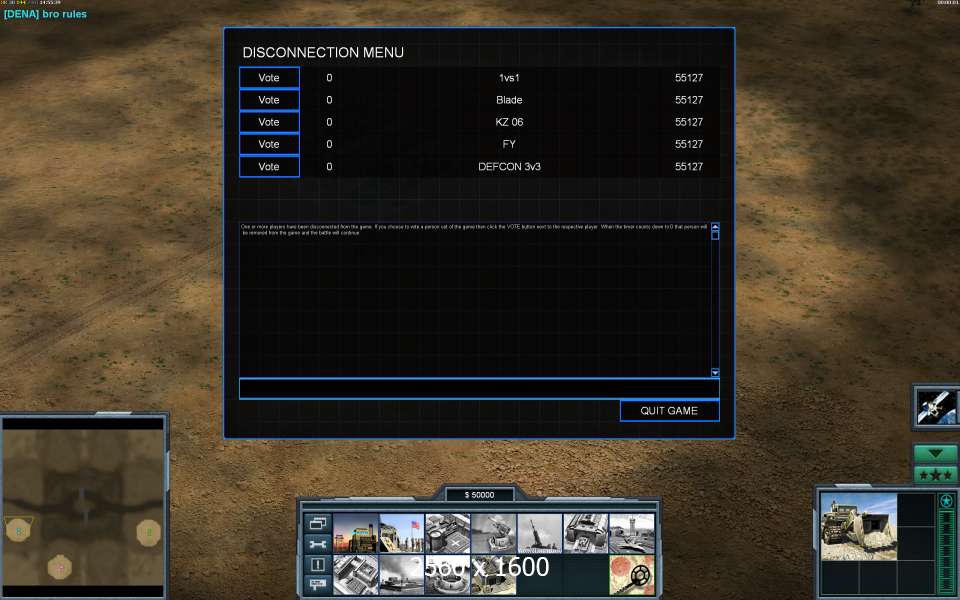This screenshot has height=600, width=960.
Task: Click the green down-arrow button
Action: click(x=936, y=454)
